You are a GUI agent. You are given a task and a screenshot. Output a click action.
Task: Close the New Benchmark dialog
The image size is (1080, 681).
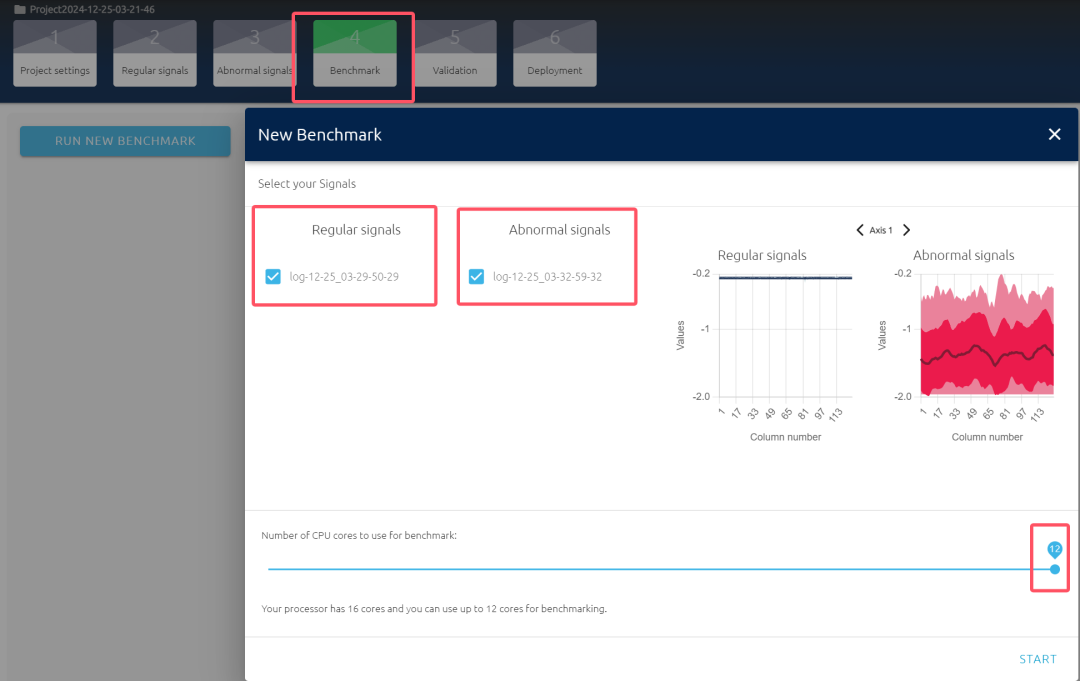click(1054, 134)
